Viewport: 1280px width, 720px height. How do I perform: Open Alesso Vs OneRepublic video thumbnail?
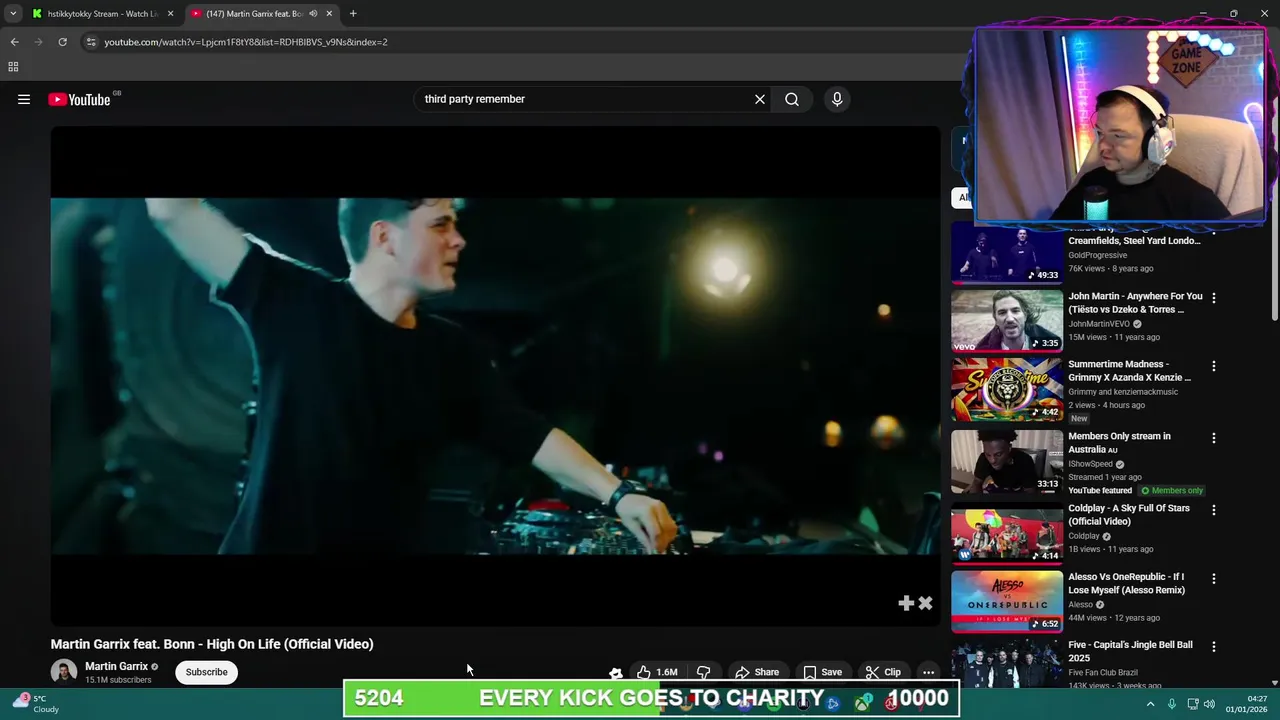tap(1007, 602)
